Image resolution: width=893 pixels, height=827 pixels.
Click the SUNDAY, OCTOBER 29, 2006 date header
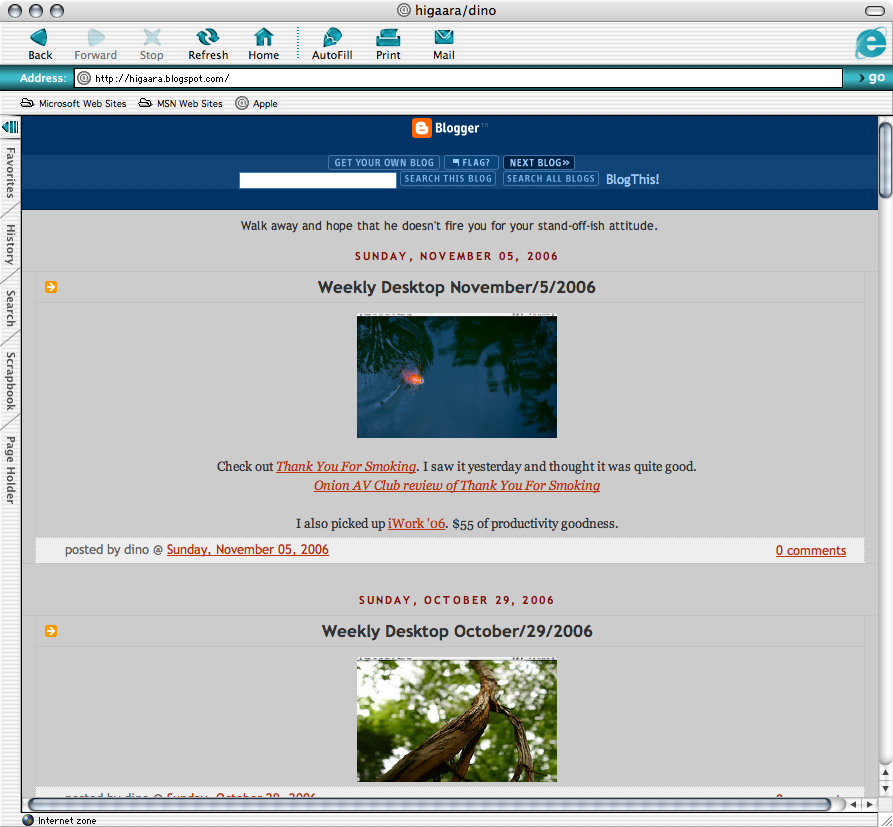[457, 600]
